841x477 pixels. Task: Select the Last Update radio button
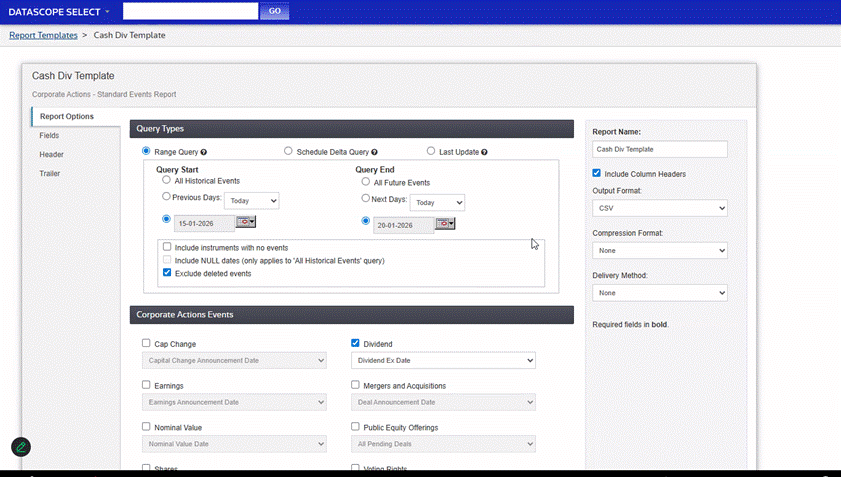[x=431, y=151]
